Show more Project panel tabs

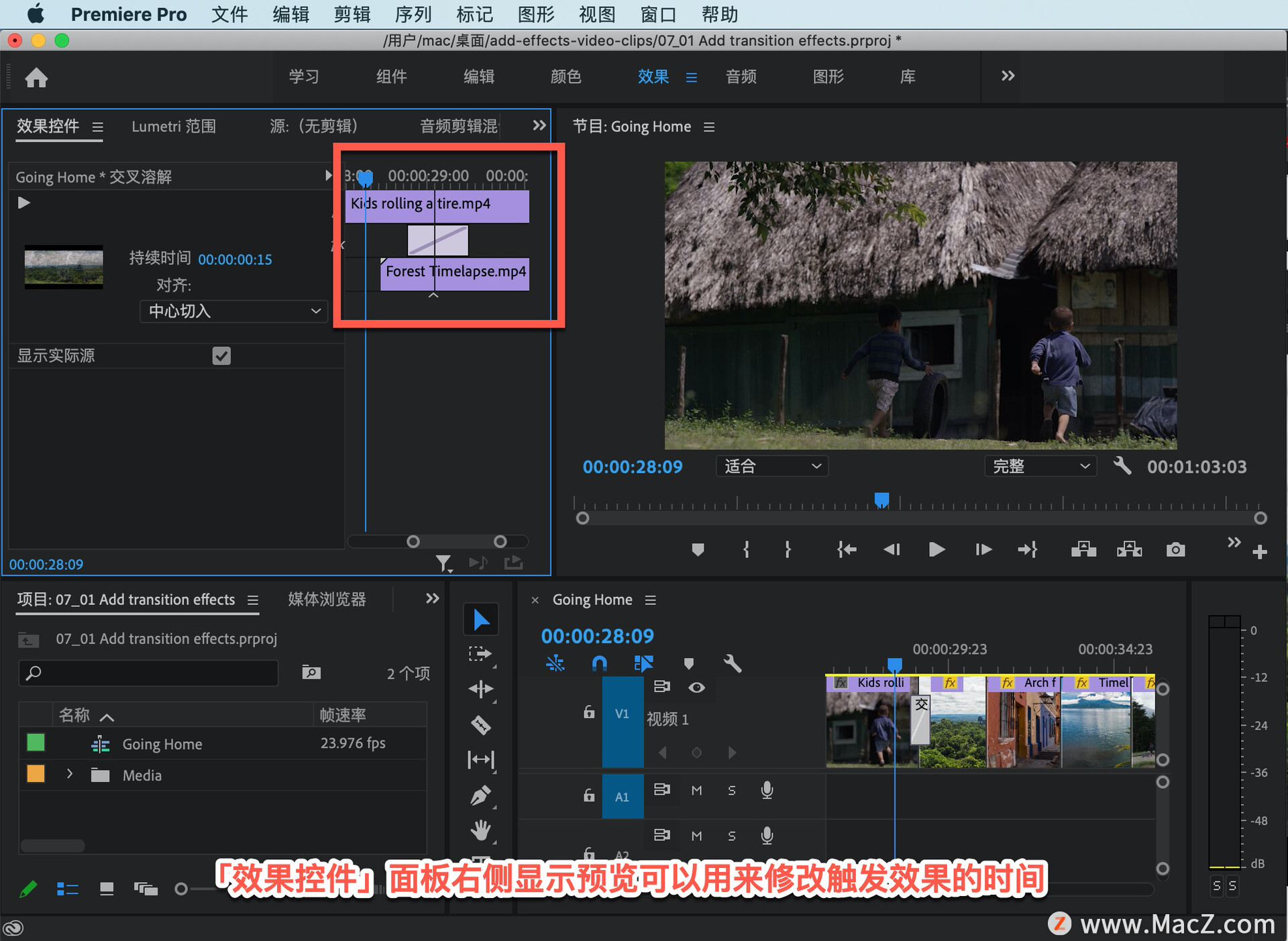[432, 598]
